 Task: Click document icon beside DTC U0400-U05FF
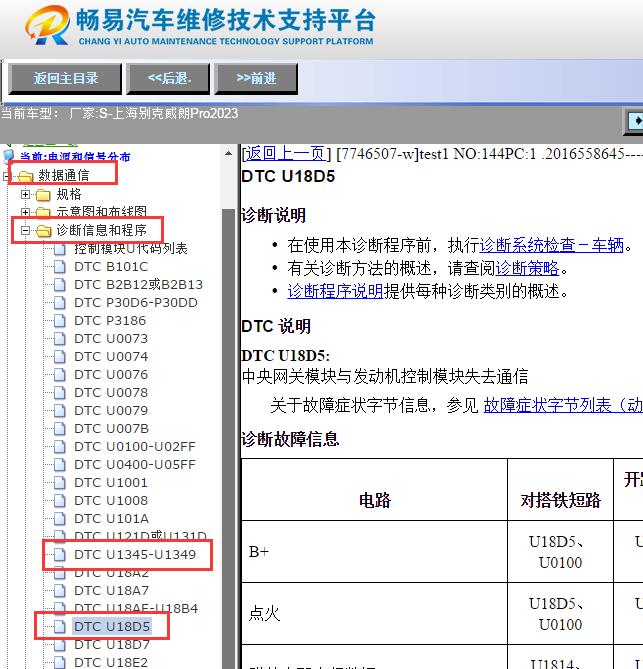pos(60,465)
